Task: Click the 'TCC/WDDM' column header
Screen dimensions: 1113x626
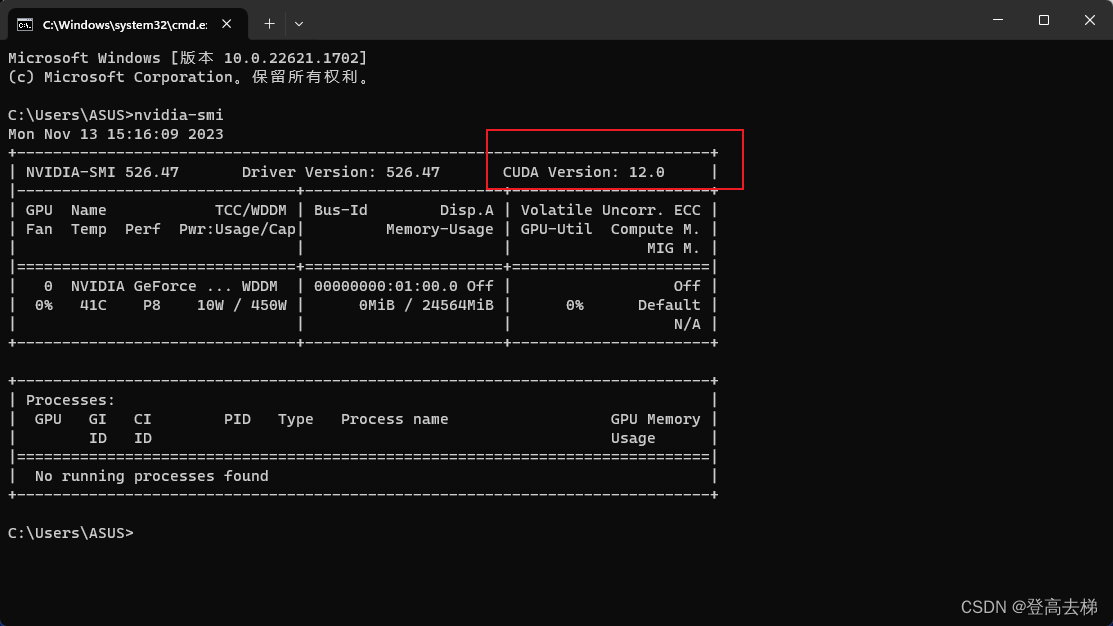Action: [x=251, y=210]
